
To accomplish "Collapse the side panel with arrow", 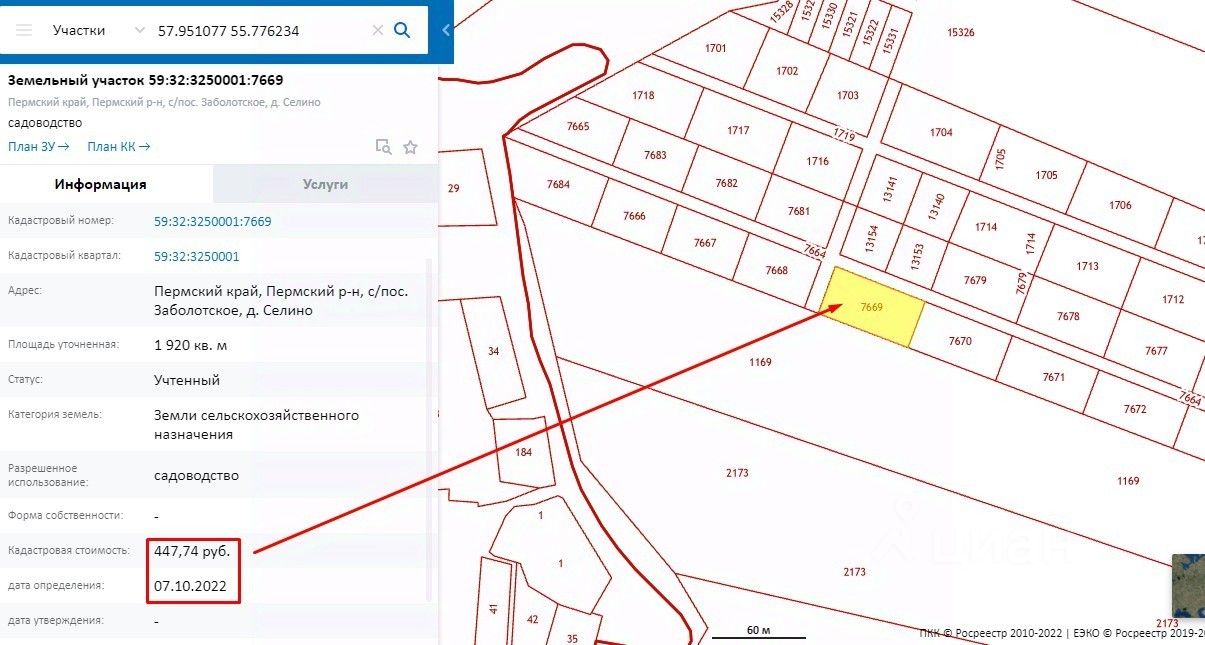I will (x=446, y=30).
